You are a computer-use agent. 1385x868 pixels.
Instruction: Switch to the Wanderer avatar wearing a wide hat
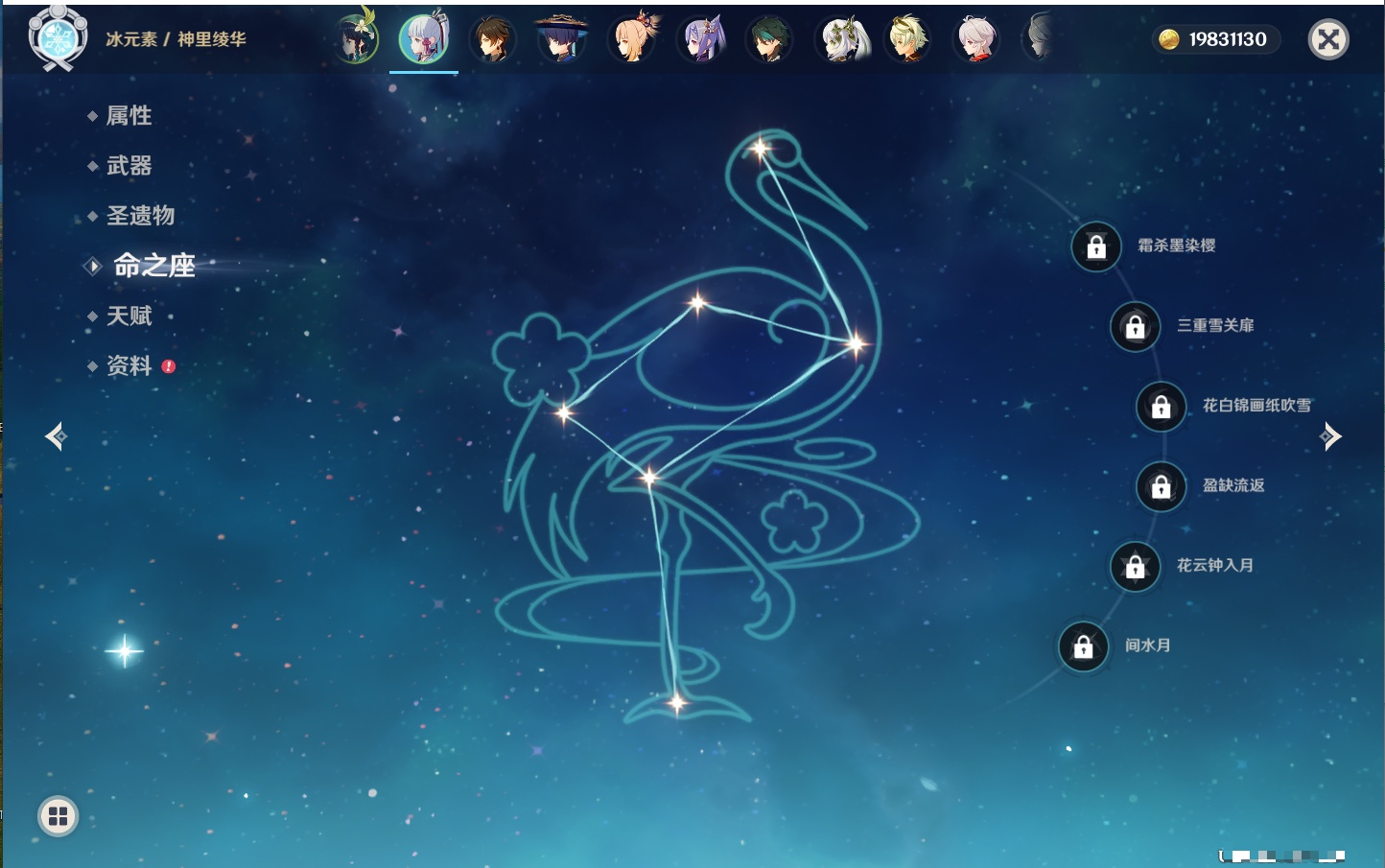(561, 38)
